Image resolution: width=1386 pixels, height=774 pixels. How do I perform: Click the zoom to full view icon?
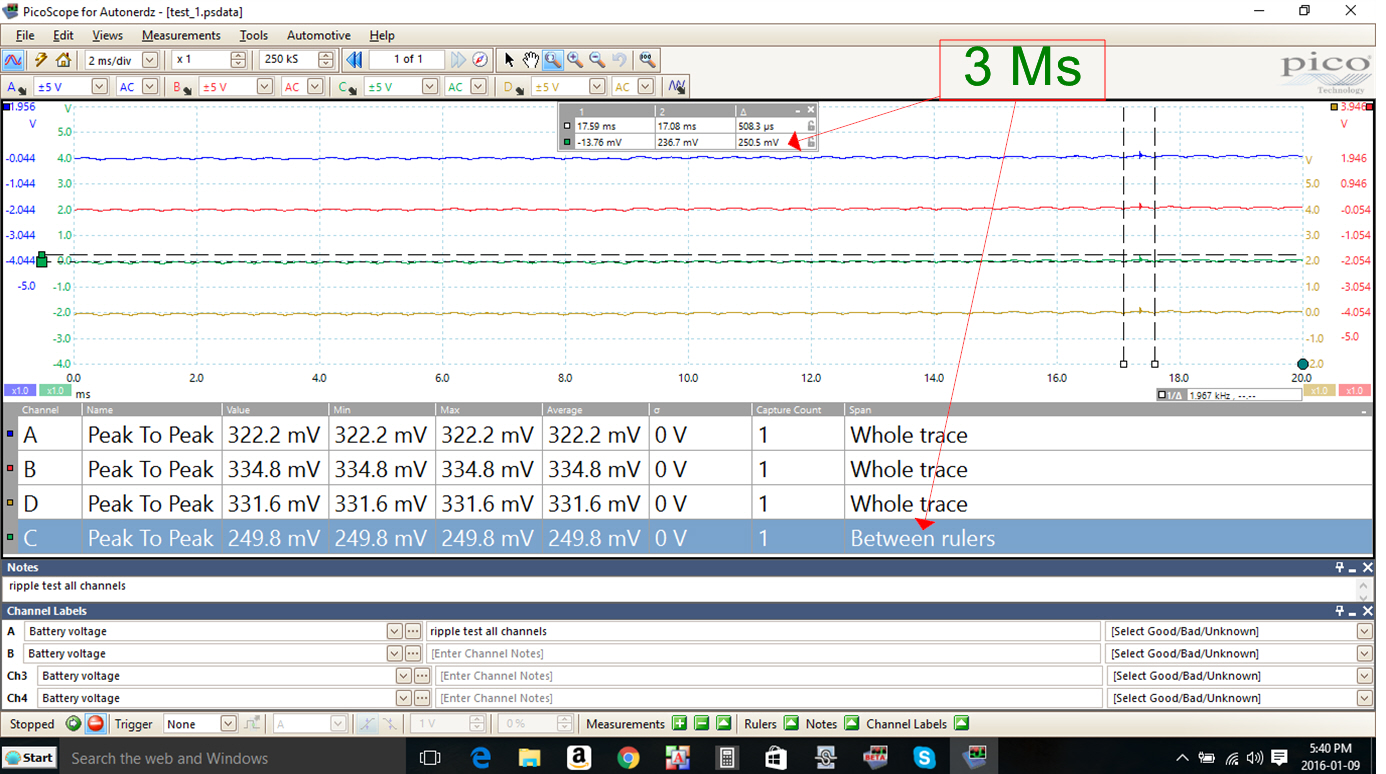(647, 60)
